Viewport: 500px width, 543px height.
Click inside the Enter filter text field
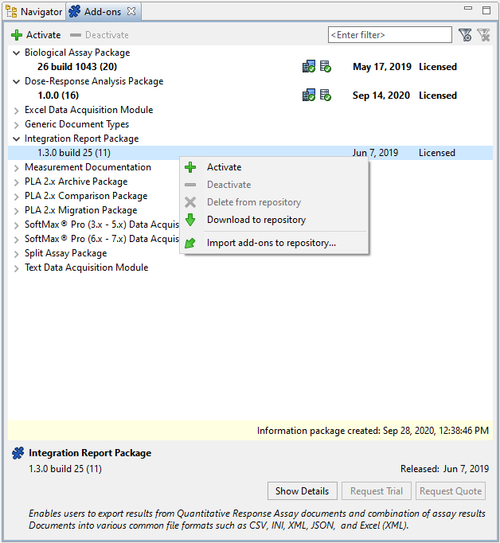tap(390, 35)
